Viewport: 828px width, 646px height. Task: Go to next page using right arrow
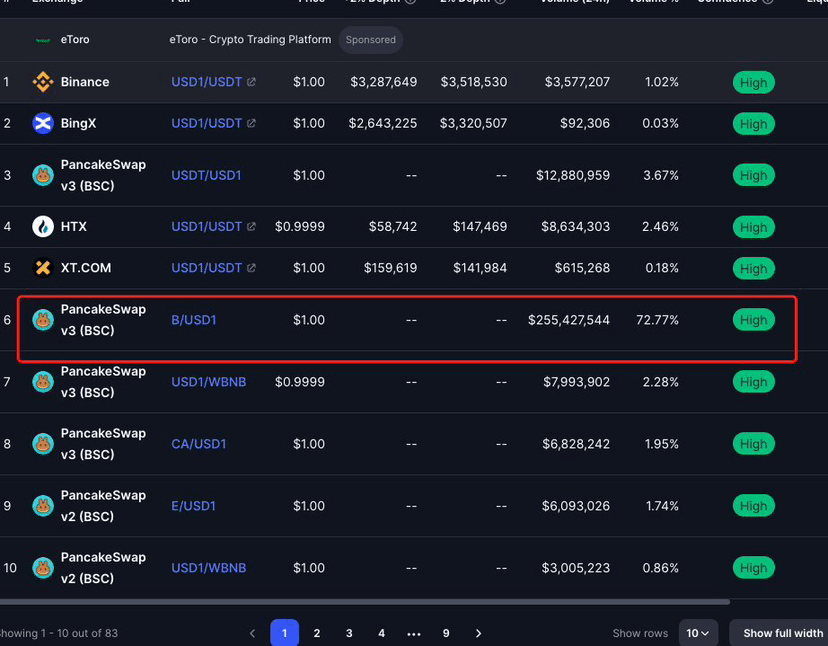(478, 633)
